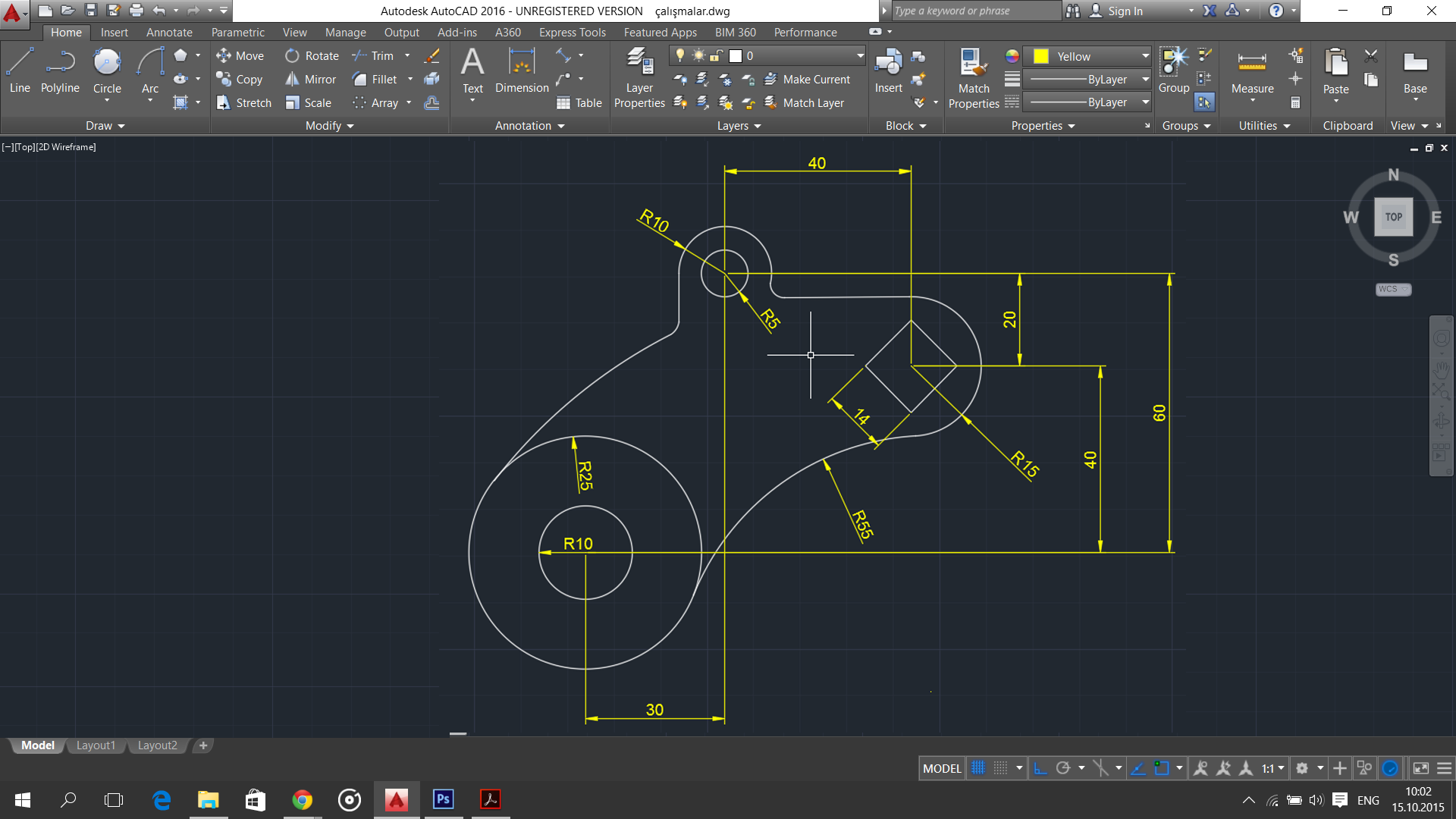This screenshot has height=819, width=1456.
Task: Open the Layer Properties manager
Action: click(638, 78)
